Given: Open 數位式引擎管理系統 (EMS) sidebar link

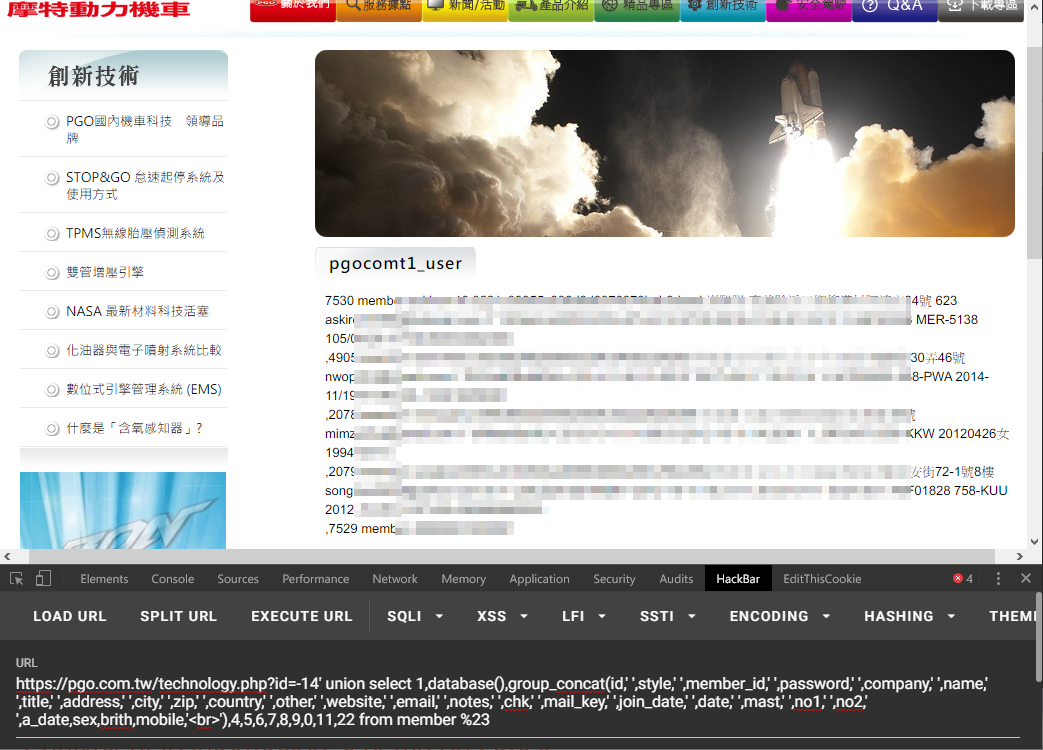Looking at the screenshot, I should (144, 389).
